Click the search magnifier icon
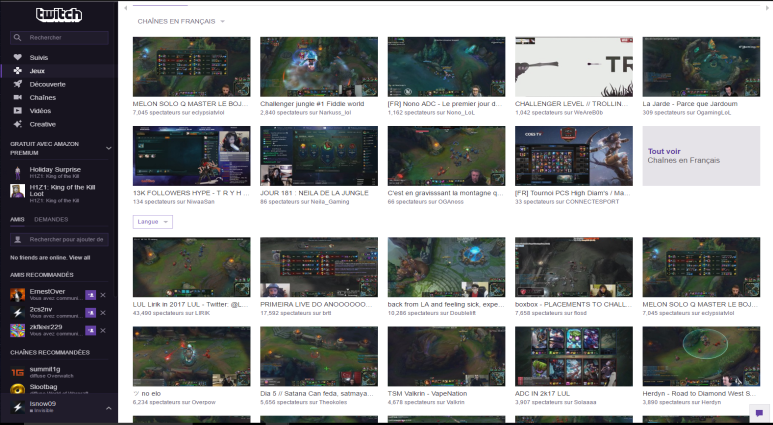Viewport: 773px width, 425px height. tap(17, 37)
